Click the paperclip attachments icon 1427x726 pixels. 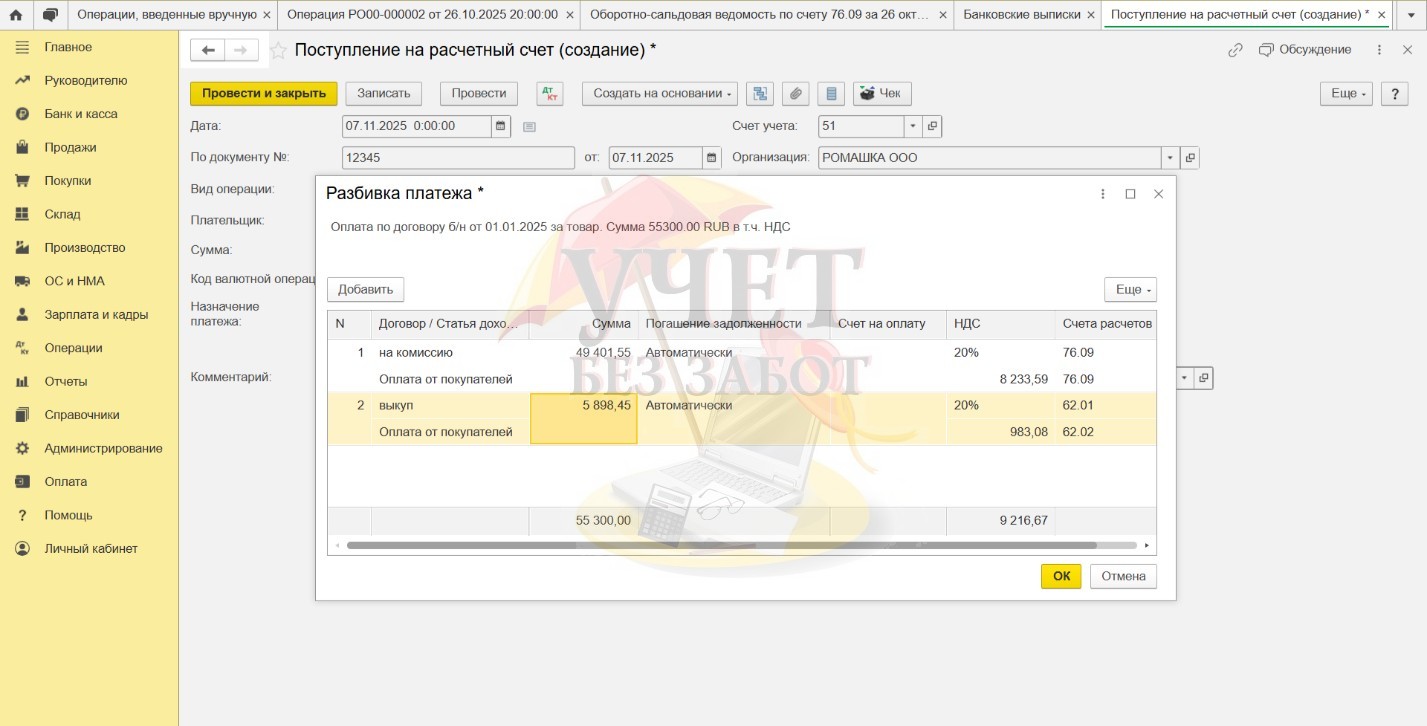795,93
